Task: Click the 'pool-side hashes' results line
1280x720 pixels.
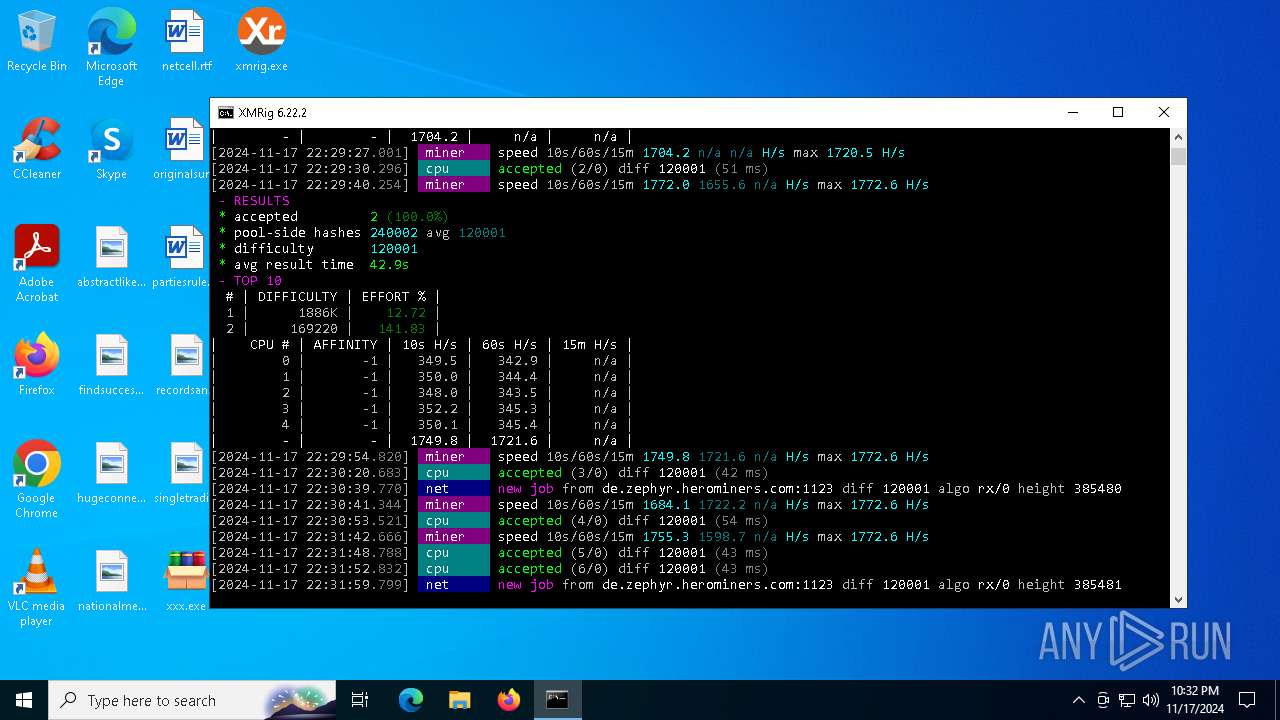Action: click(362, 233)
